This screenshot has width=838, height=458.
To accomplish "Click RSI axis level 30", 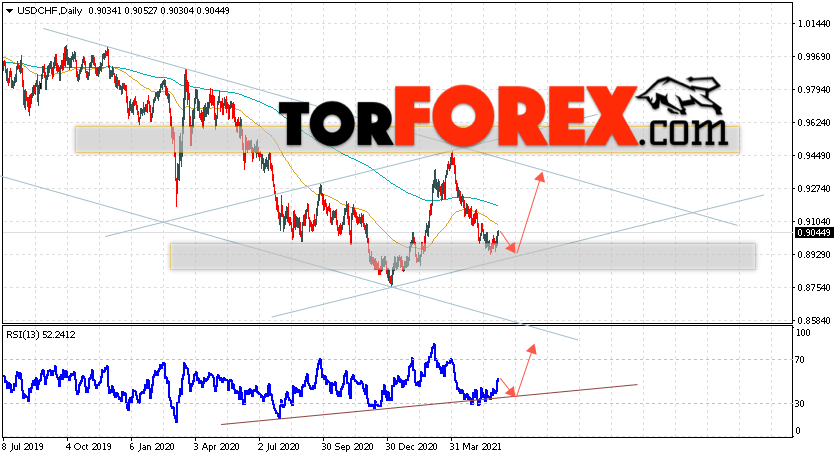I will click(800, 403).
